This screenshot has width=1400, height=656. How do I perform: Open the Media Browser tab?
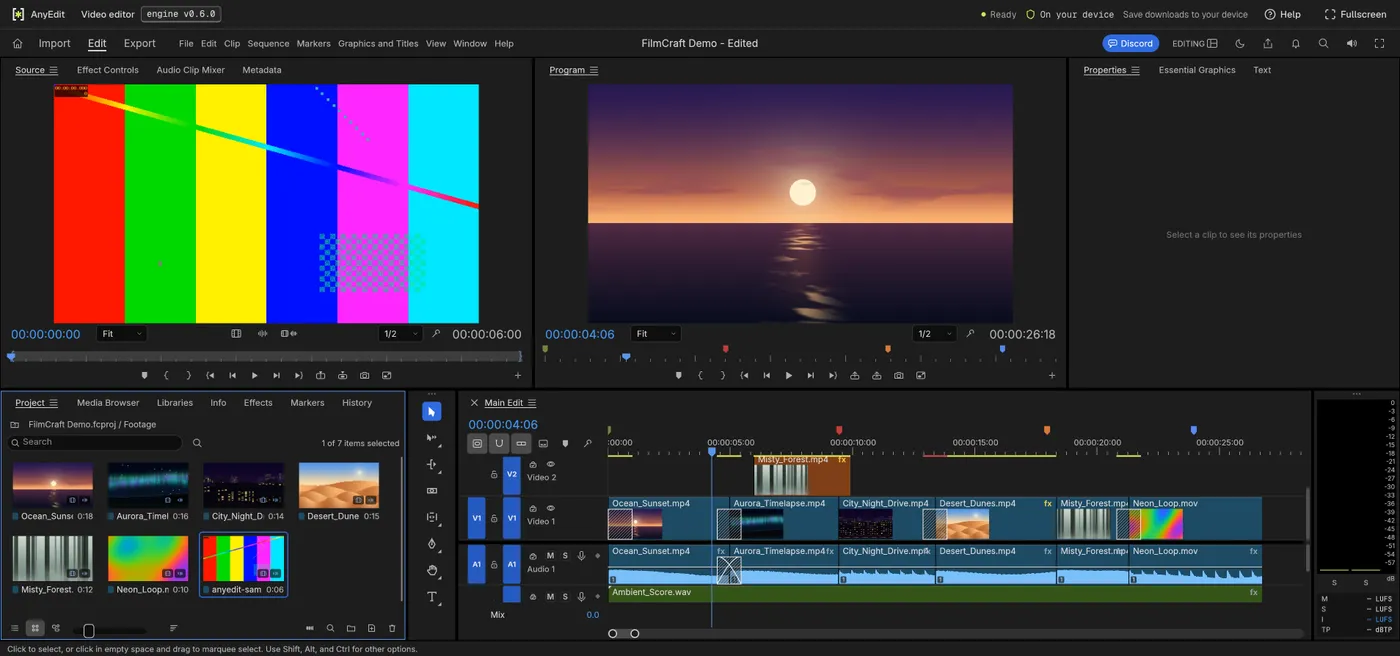click(x=108, y=403)
